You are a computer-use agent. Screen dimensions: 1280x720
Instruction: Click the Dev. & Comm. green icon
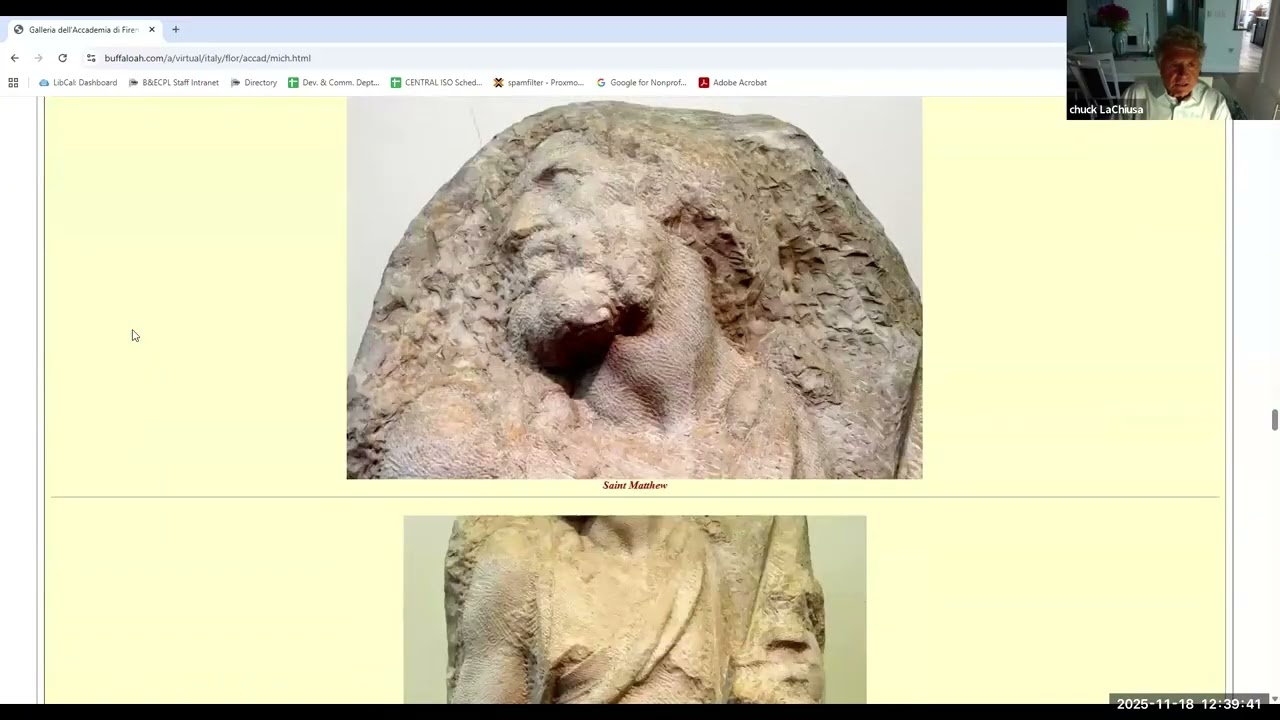[x=293, y=83]
